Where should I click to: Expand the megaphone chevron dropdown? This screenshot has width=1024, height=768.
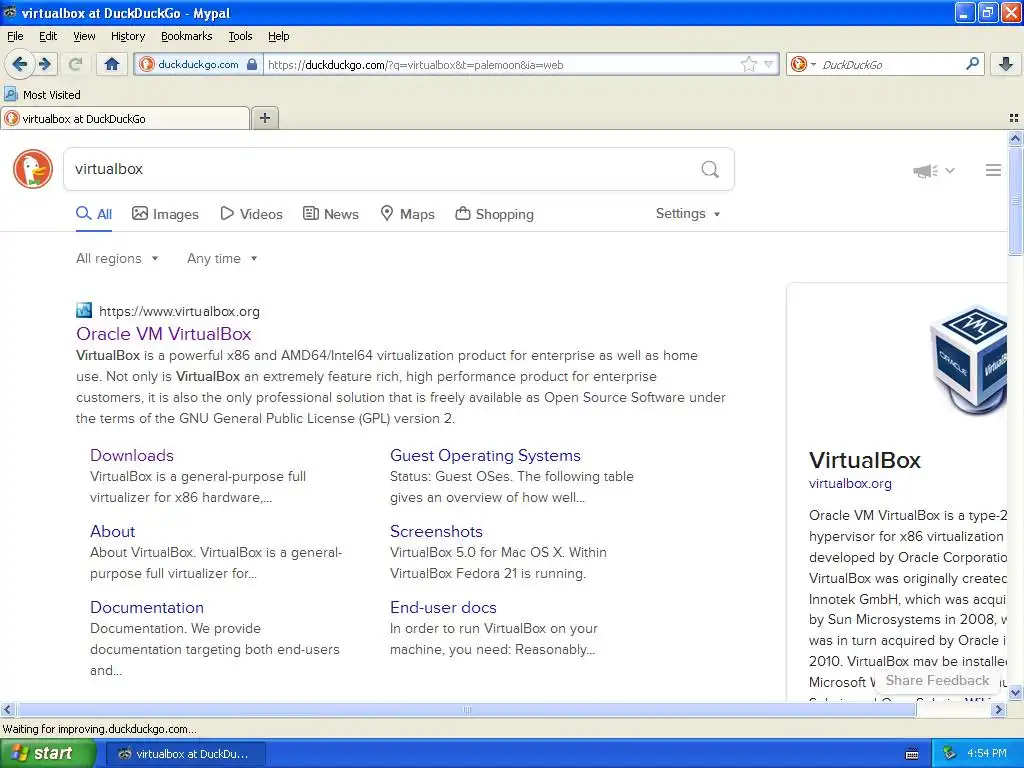pos(950,170)
